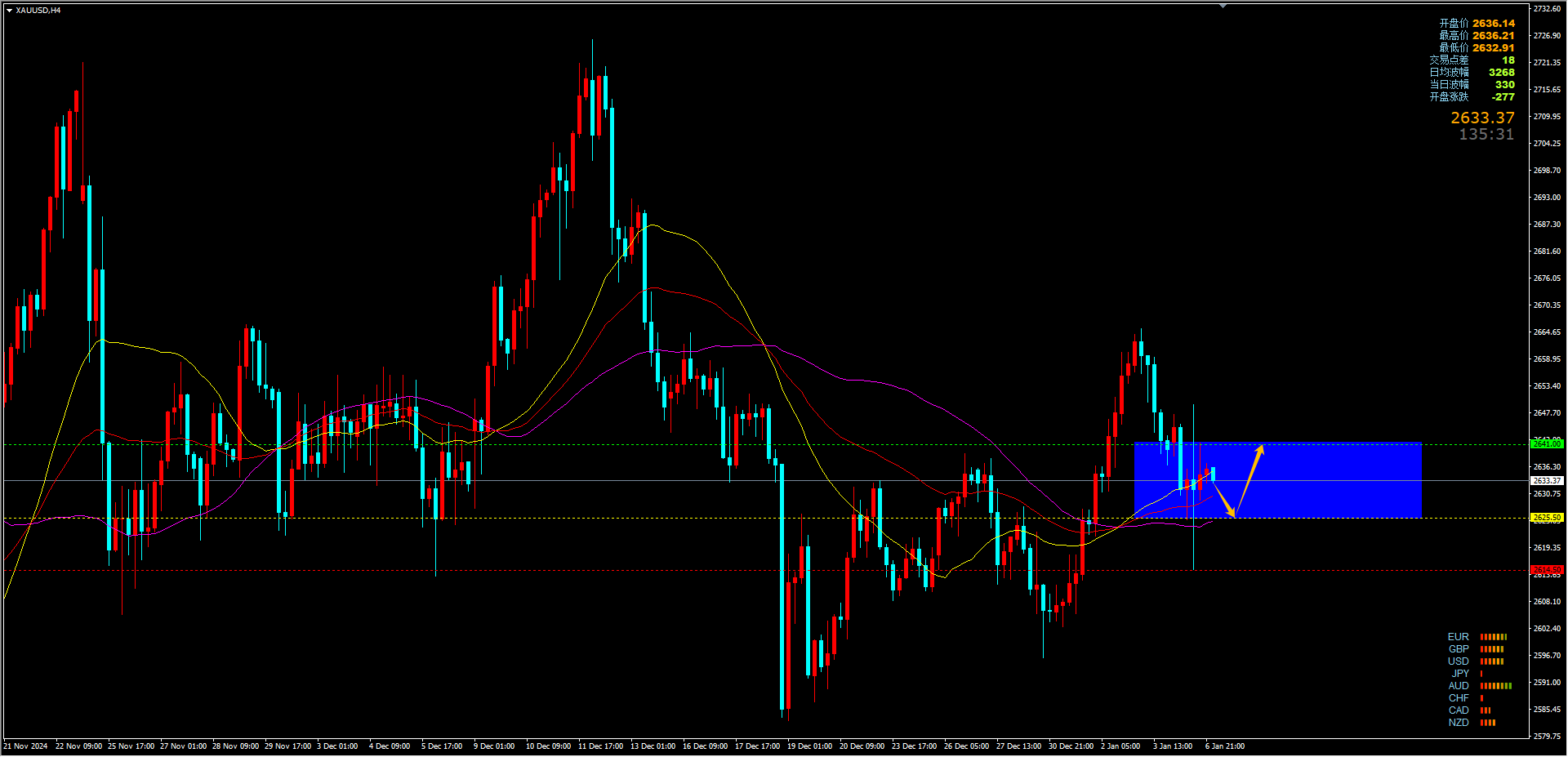
Task: Click the white 2633.37 current price tag
Action: [x=1547, y=481]
